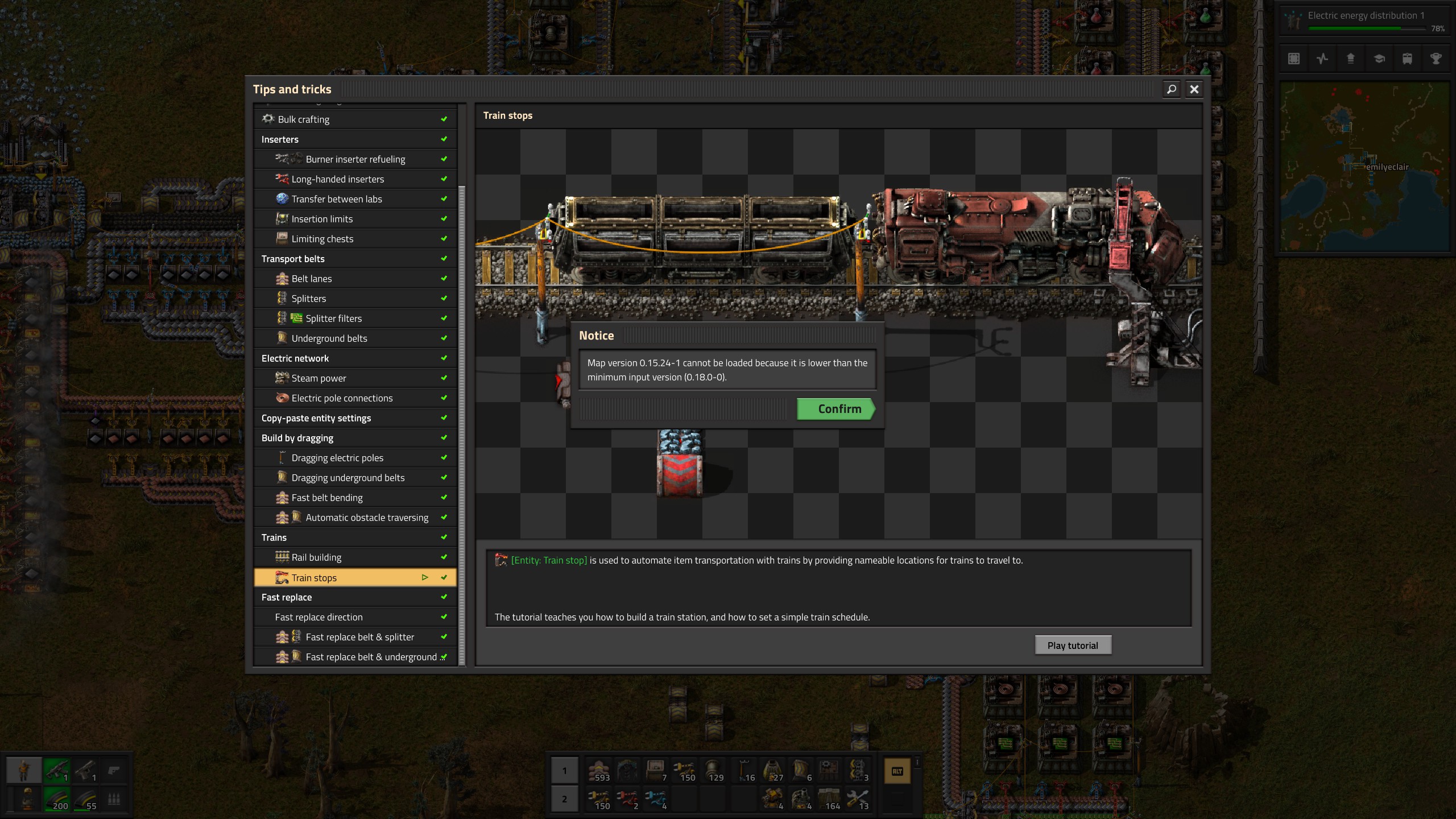Click the Play tutorial button
Image resolution: width=1456 pixels, height=819 pixels.
1073,646
